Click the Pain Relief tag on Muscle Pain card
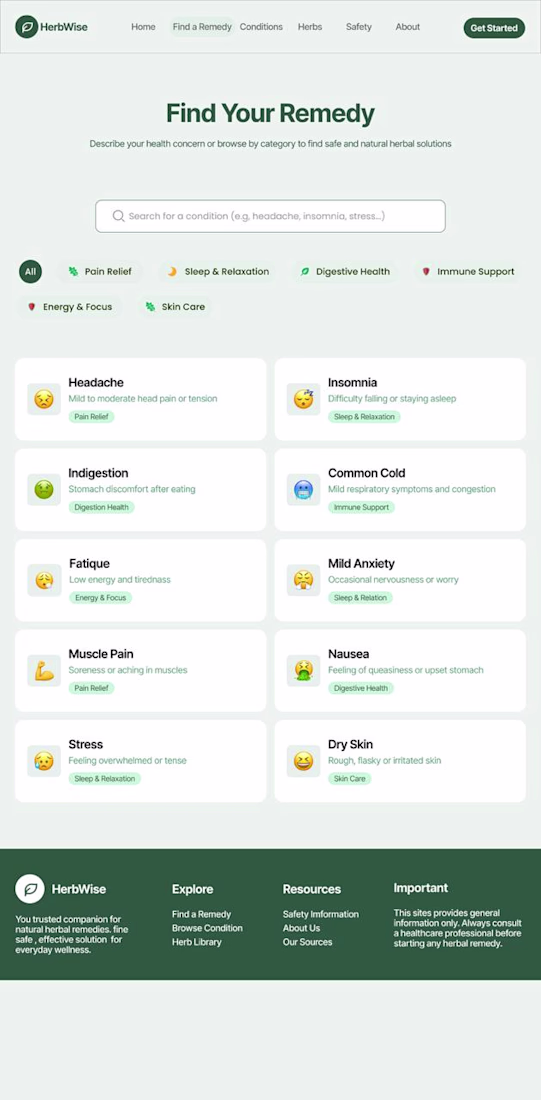Screen dimensions: 541x1100 [91, 688]
